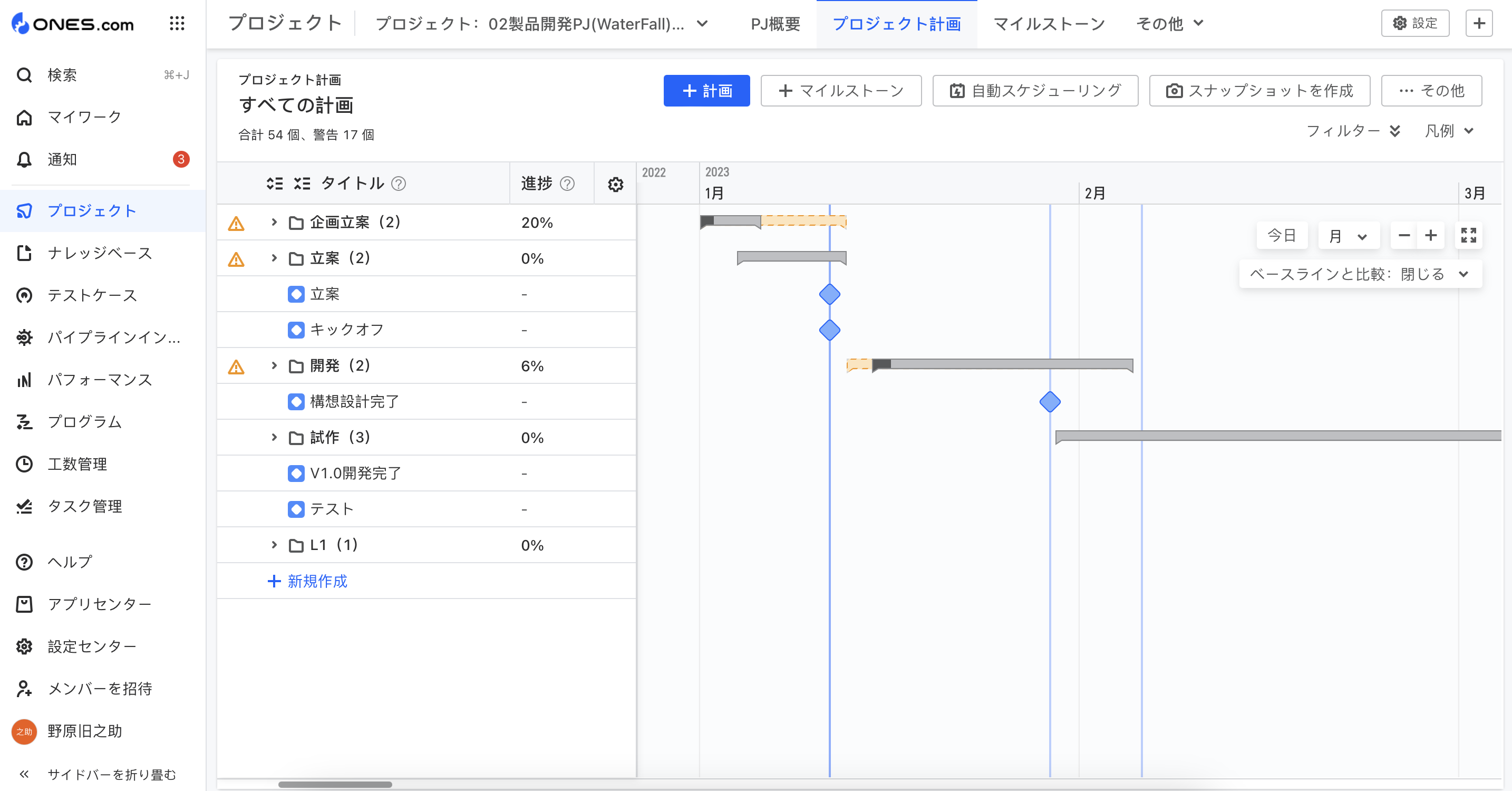The height and width of the screenshot is (791, 1512).
Task: Zoom in timeline with plus button
Action: (x=1431, y=236)
